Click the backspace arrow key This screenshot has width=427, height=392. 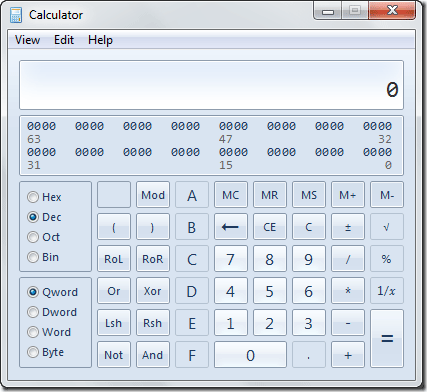tap(231, 227)
